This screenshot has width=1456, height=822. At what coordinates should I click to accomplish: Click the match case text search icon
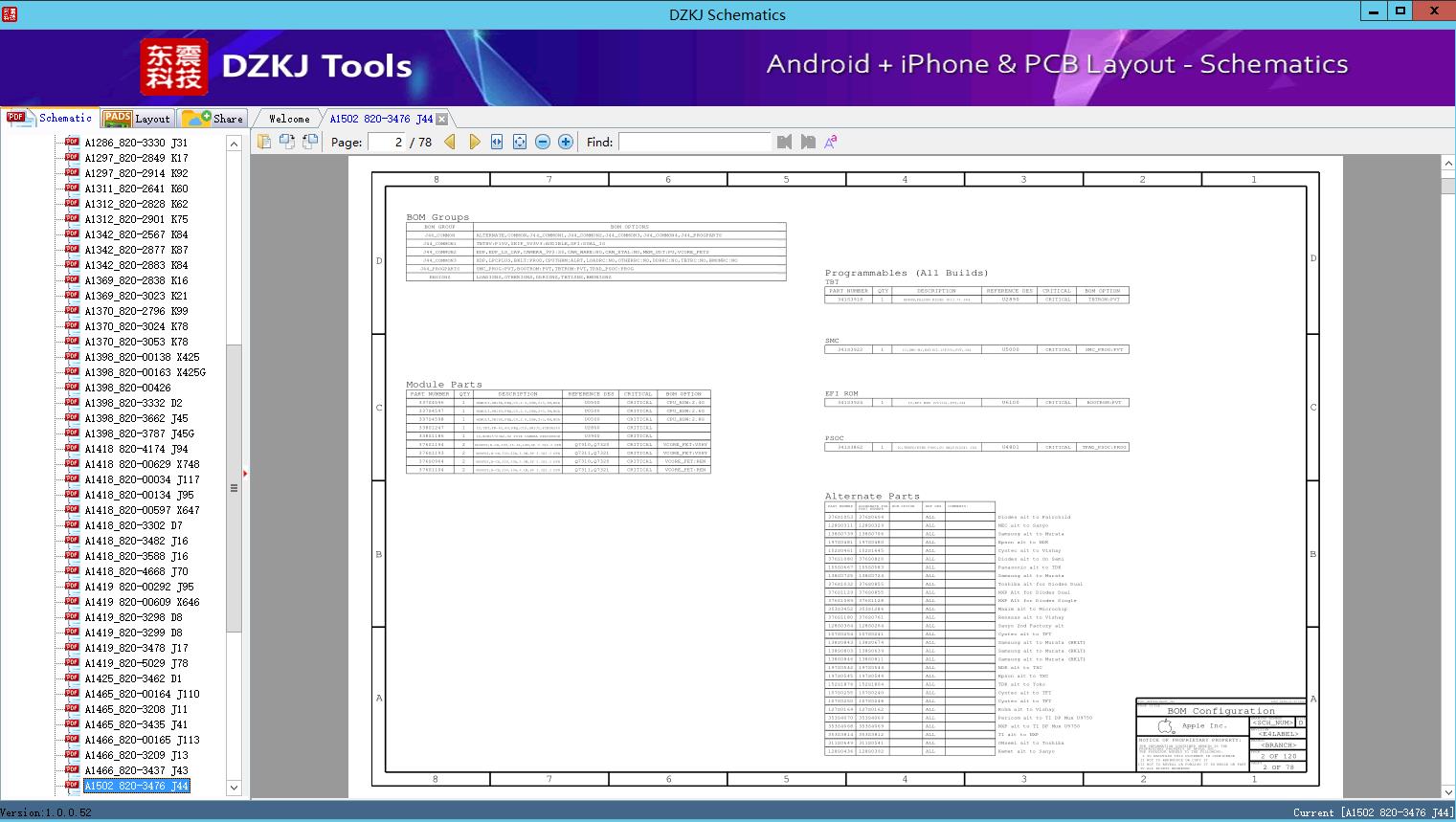pos(831,142)
